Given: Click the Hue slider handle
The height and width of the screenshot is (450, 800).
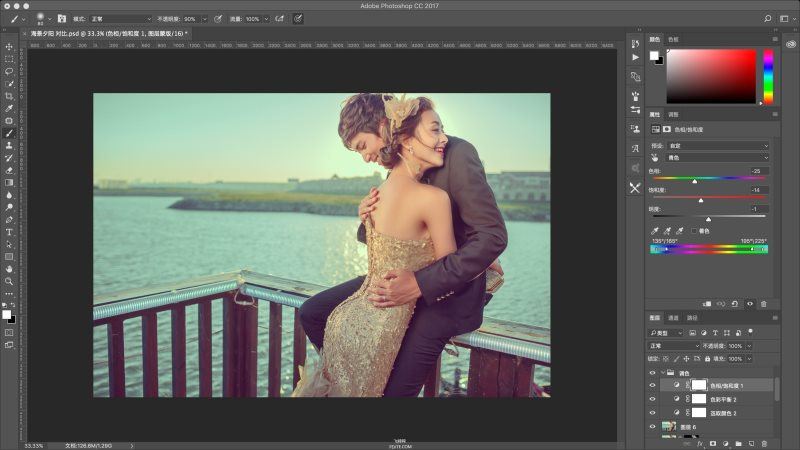Looking at the screenshot, I should pyautogui.click(x=694, y=181).
